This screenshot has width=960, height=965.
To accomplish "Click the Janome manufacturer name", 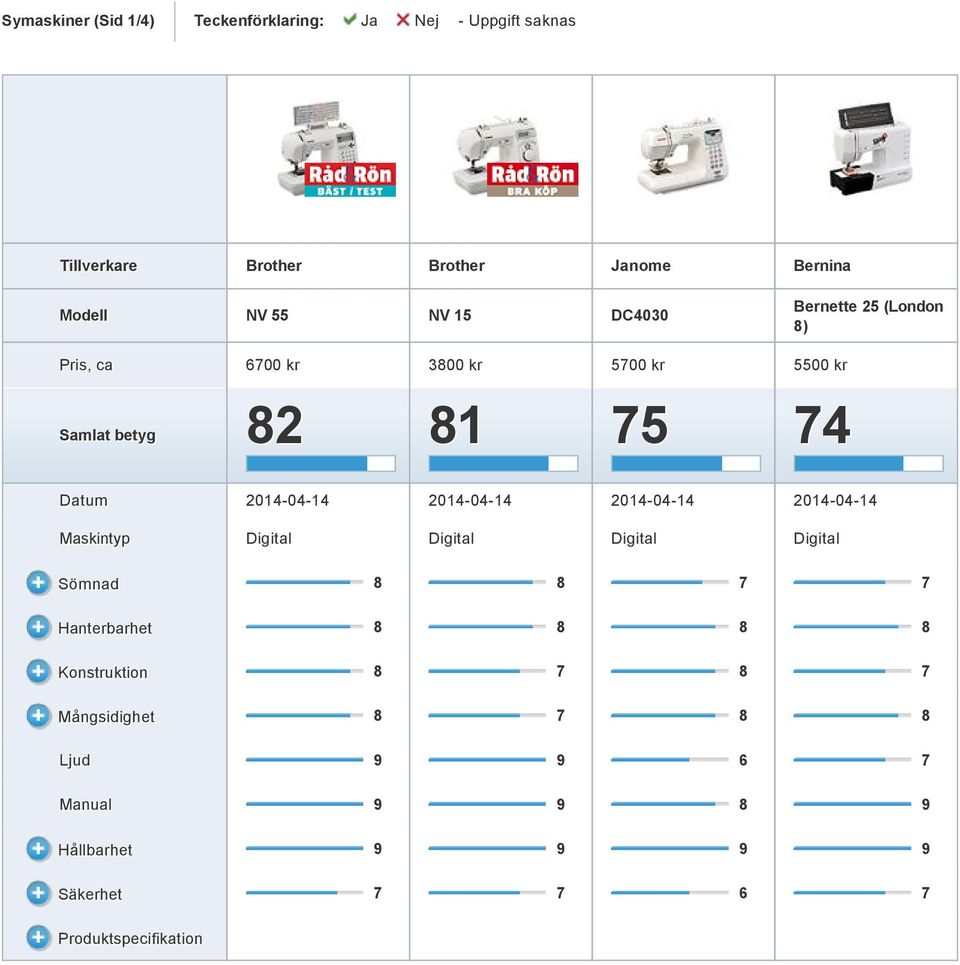I will click(x=641, y=266).
